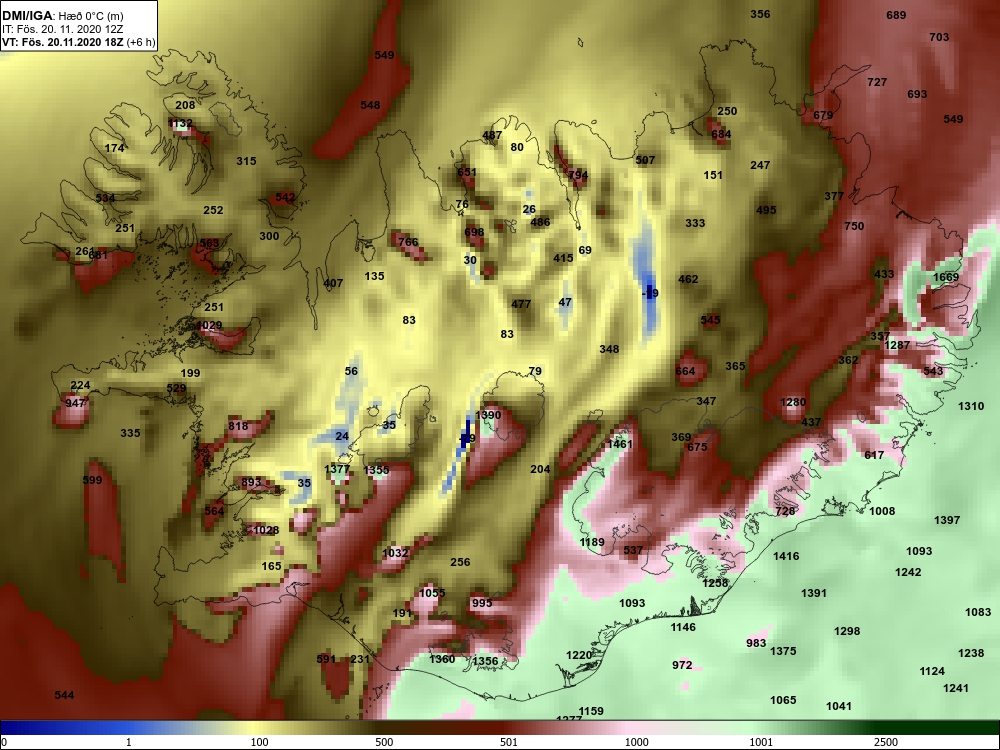Click the map value '818'

(x=238, y=426)
